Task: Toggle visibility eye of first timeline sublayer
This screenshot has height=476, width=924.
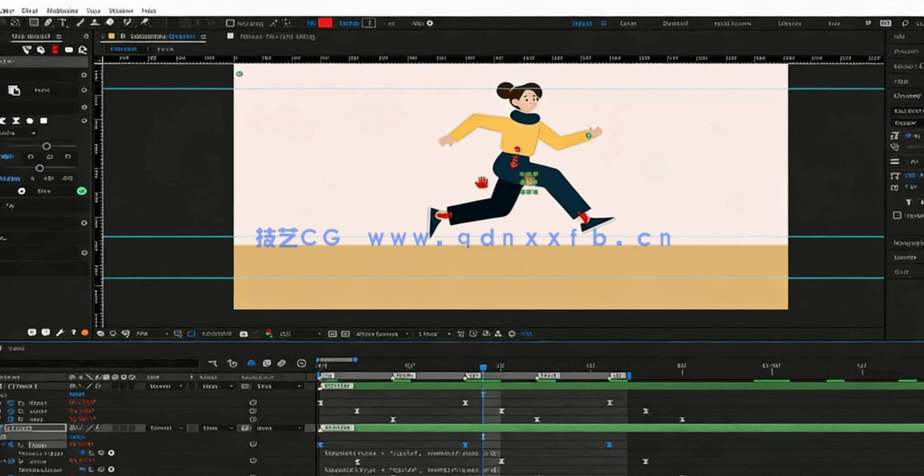Action: (11, 403)
